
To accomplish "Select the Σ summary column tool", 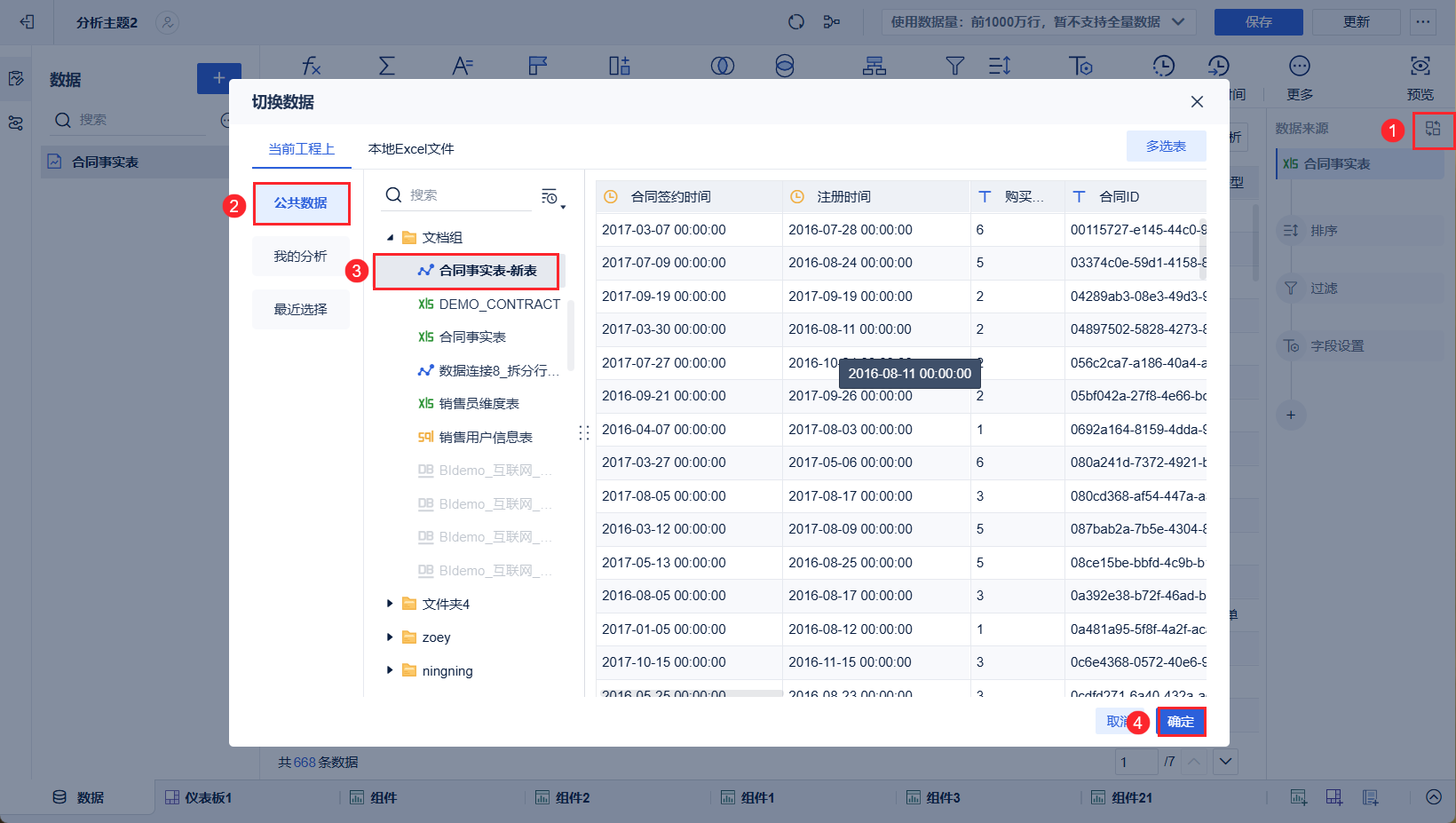I will tap(387, 66).
